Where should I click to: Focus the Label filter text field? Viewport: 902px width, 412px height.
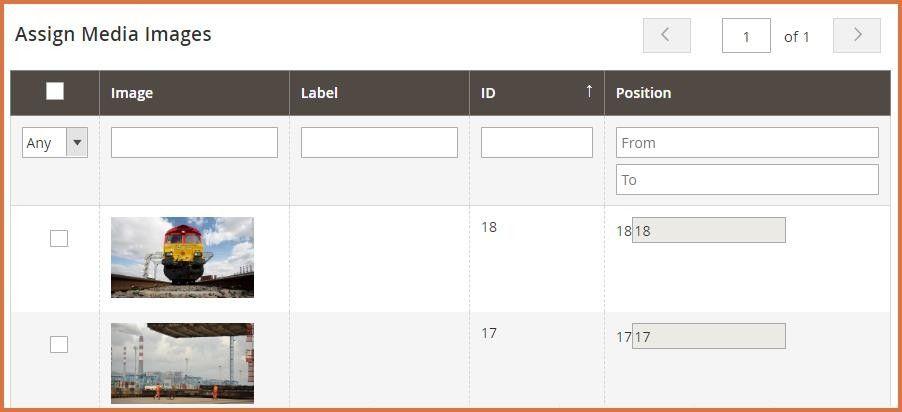[379, 143]
